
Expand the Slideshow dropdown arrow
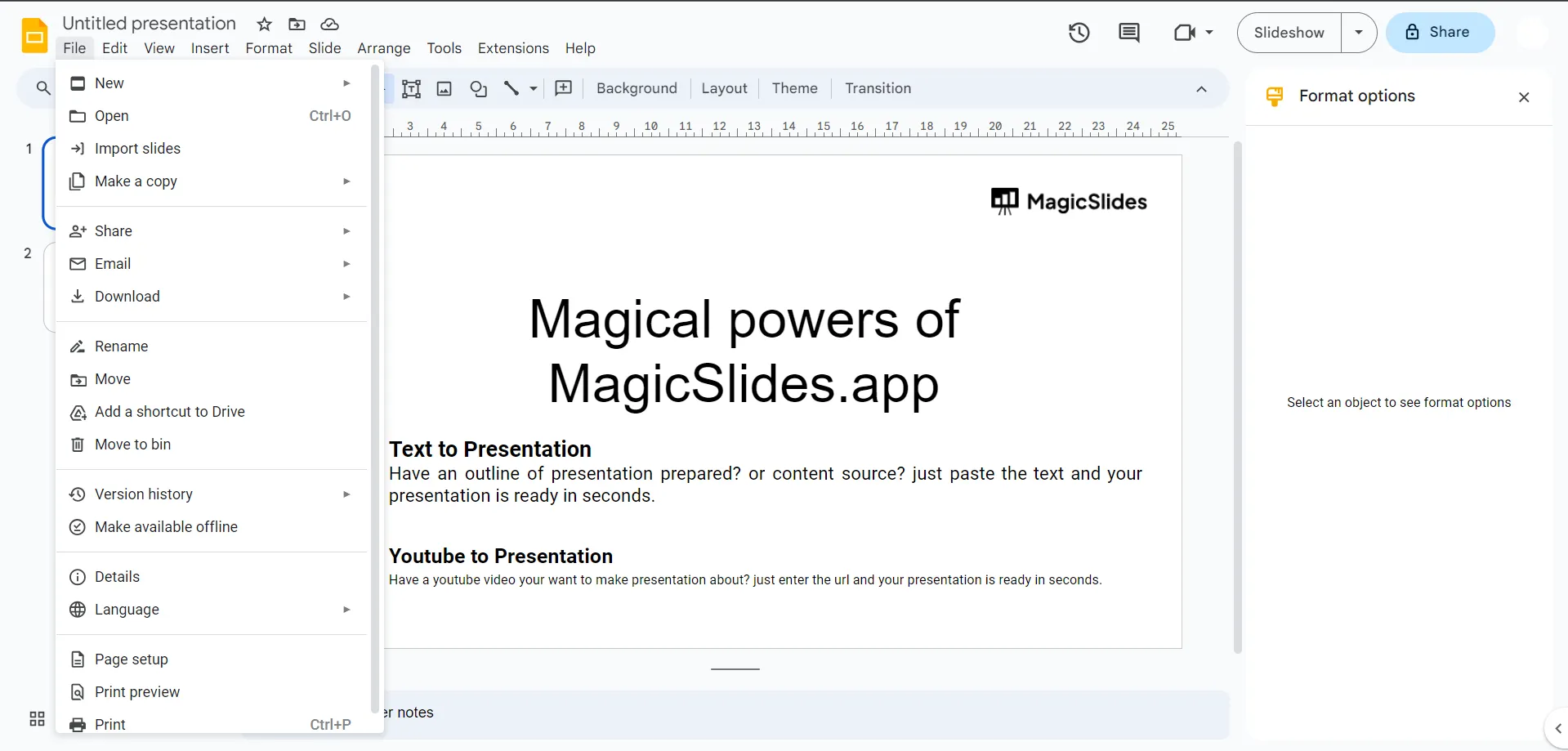click(1359, 33)
